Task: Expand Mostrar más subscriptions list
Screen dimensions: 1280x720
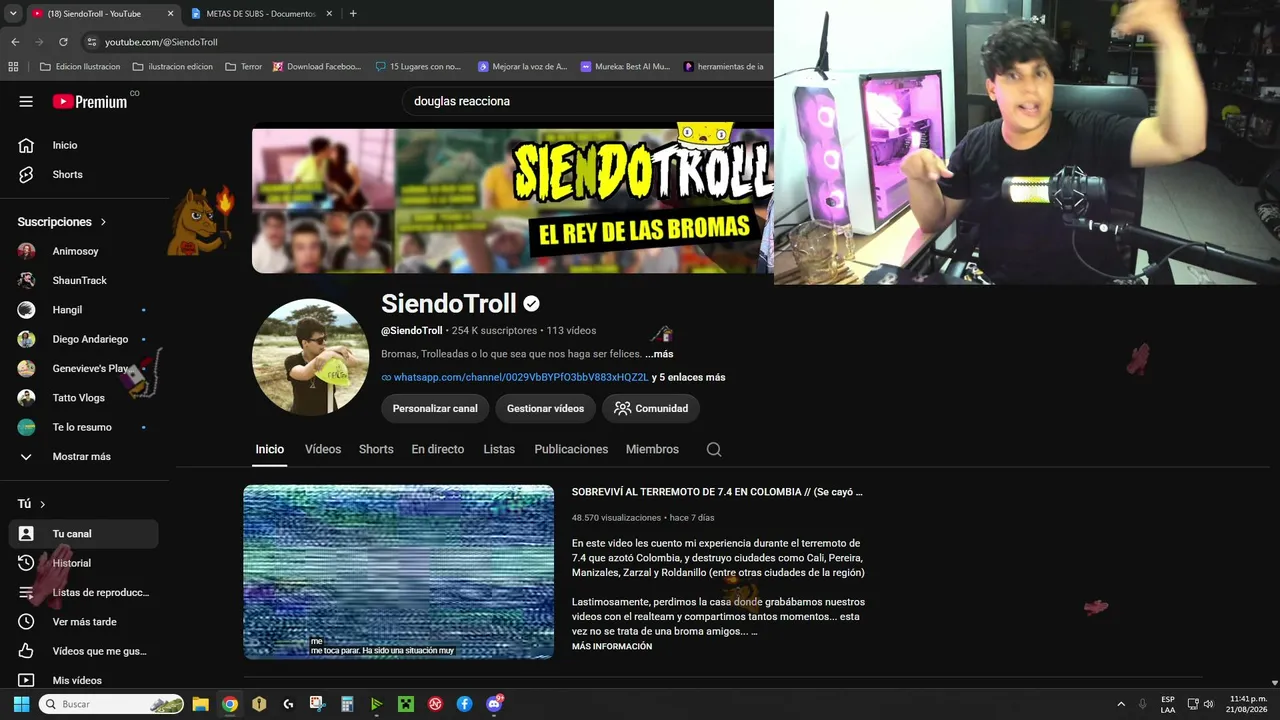Action: [84, 456]
